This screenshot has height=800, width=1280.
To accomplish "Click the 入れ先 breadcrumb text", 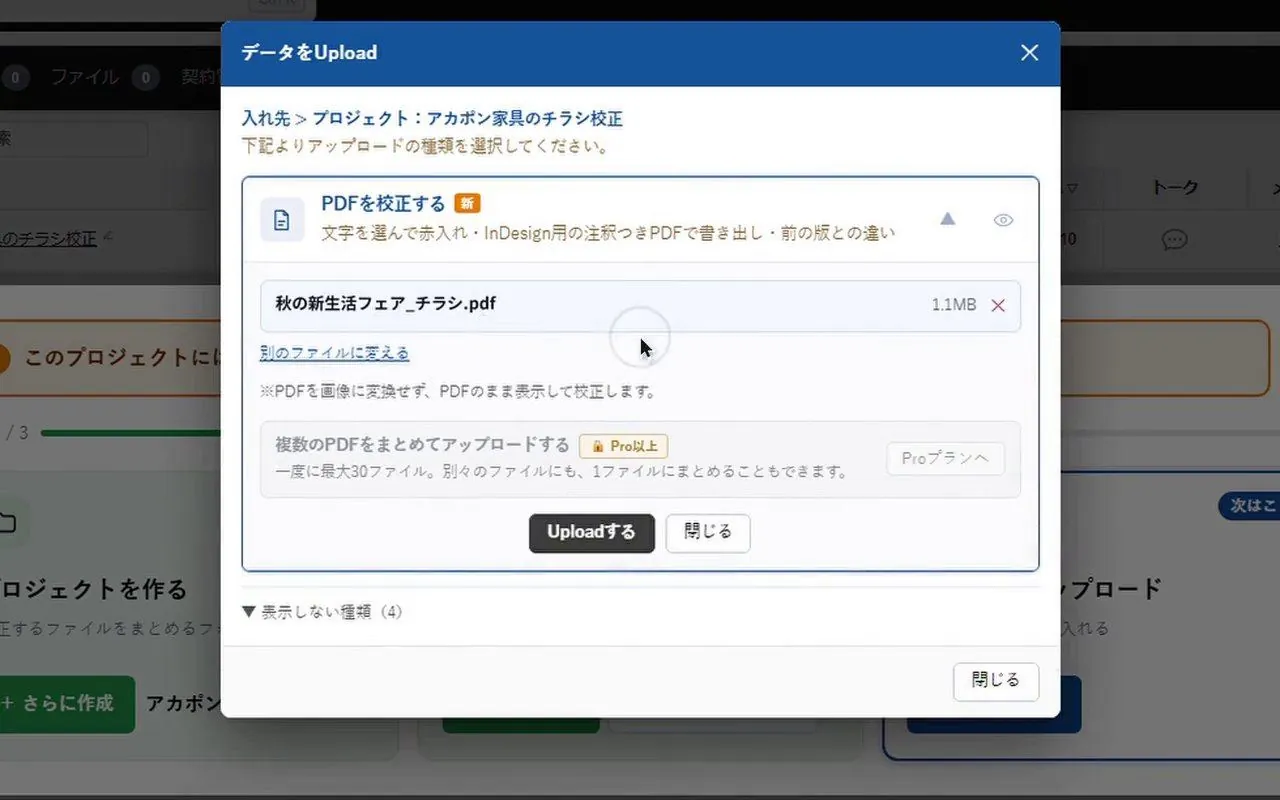I will pos(265,118).
